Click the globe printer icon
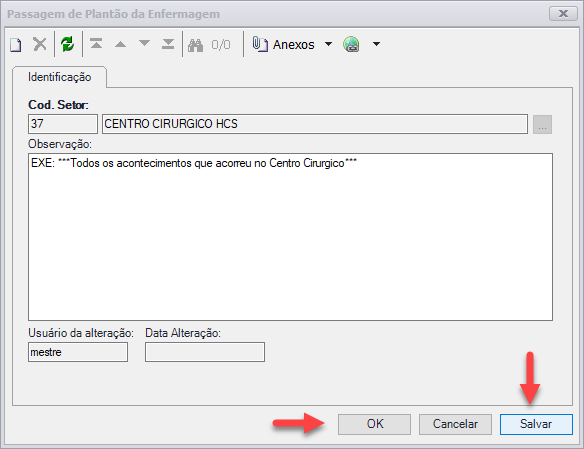The height and width of the screenshot is (449, 584). click(x=351, y=44)
